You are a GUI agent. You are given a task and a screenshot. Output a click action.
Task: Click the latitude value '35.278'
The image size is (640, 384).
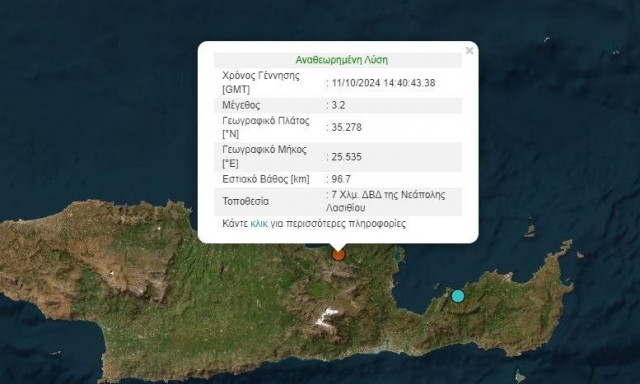347,127
